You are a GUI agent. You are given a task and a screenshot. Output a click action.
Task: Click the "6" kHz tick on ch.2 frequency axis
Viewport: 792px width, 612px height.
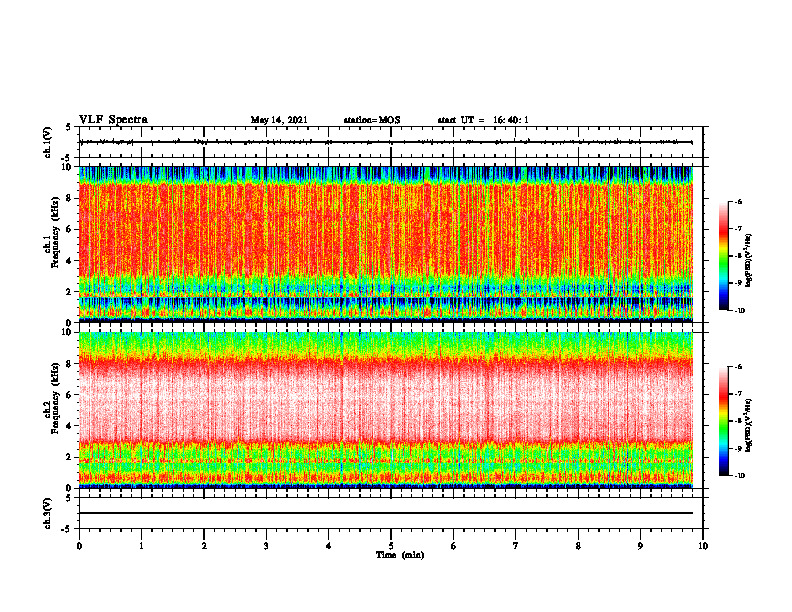(70, 395)
